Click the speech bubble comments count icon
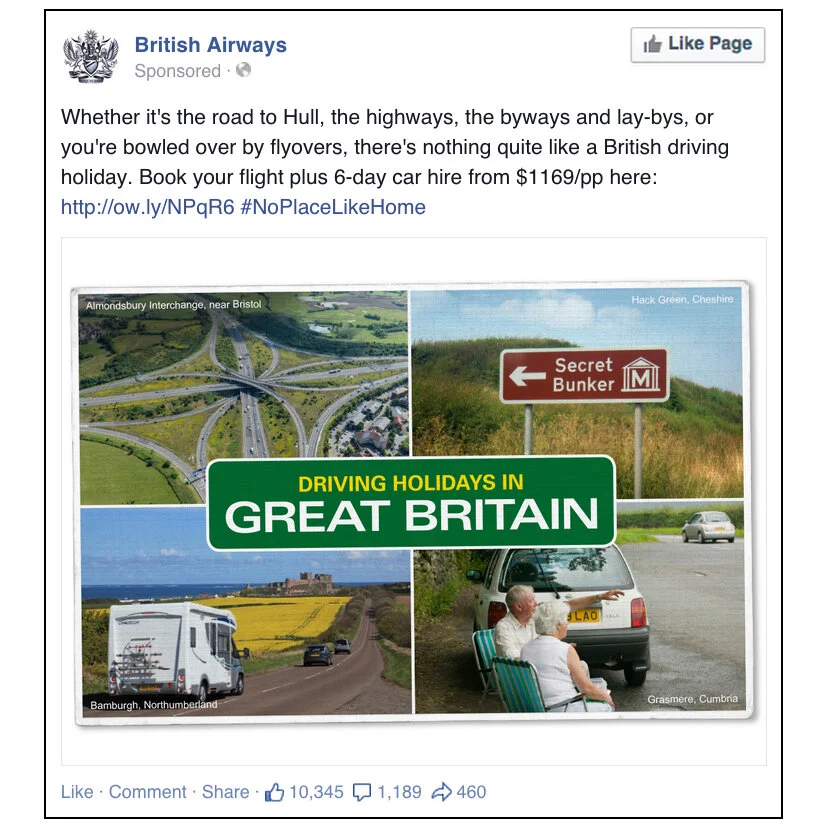This screenshot has width=828, height=828. coord(362,792)
